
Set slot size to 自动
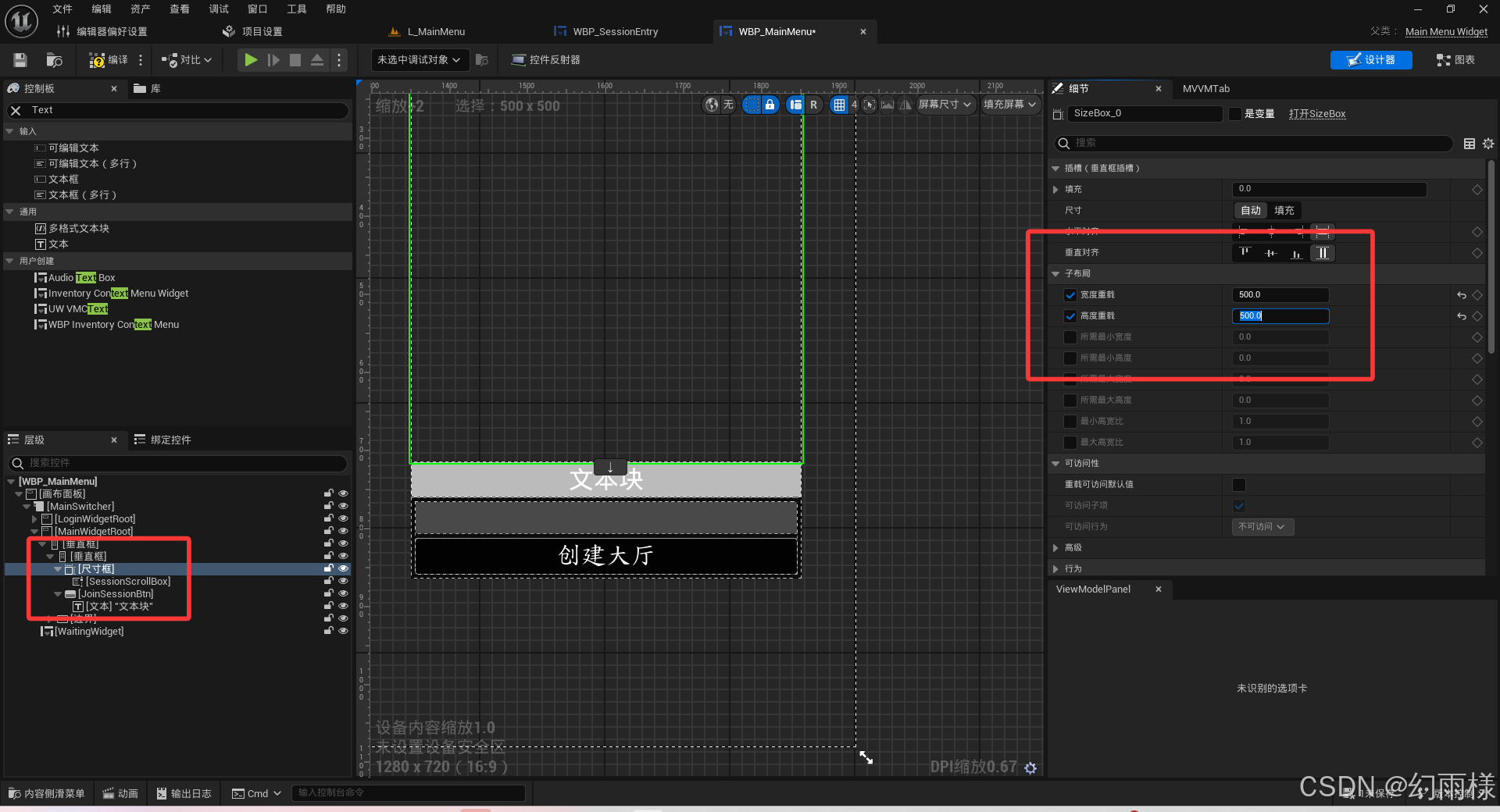click(x=1251, y=211)
